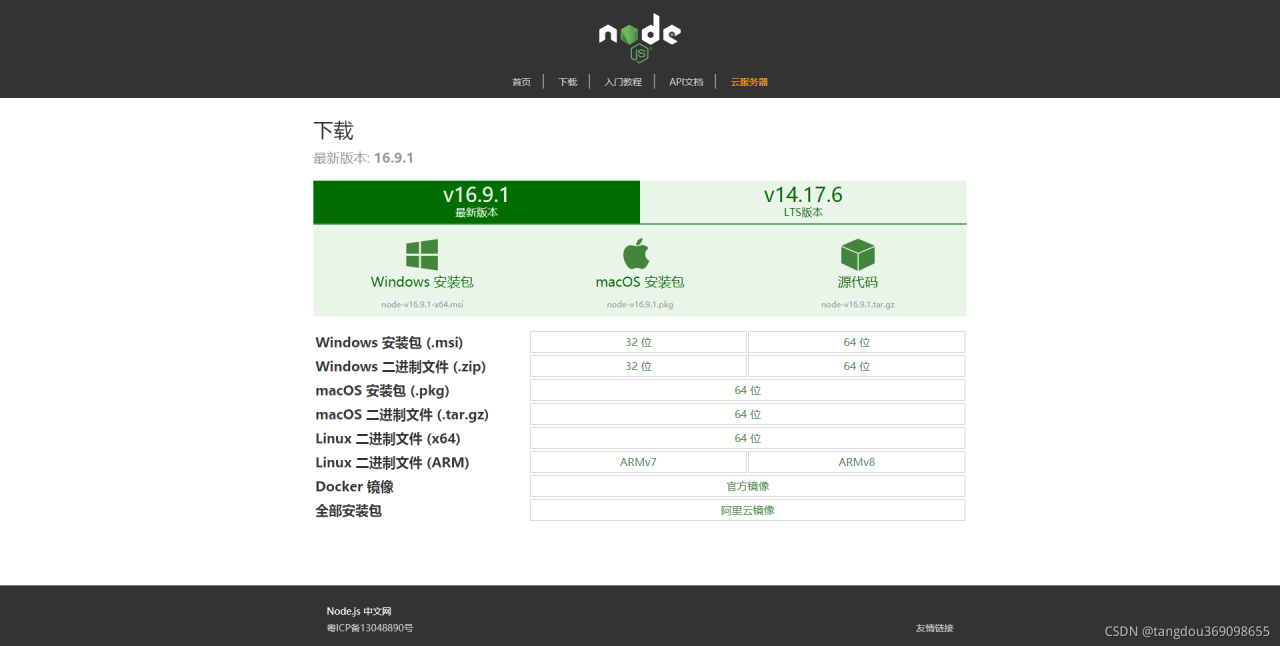The height and width of the screenshot is (646, 1280).
Task: Click 最新版本: 16.9.1 text
Action: point(363,158)
